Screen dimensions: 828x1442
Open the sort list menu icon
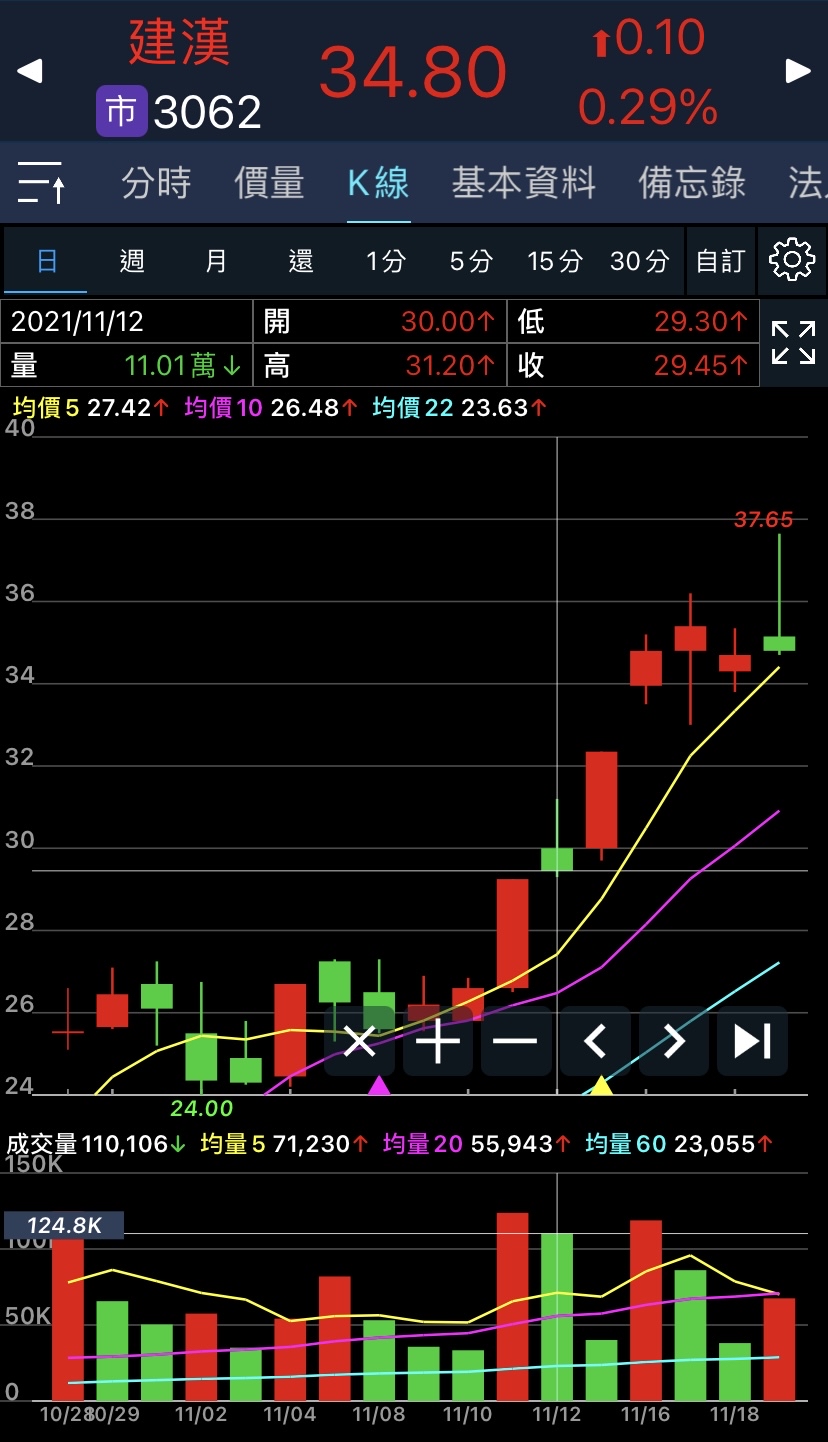click(x=42, y=183)
